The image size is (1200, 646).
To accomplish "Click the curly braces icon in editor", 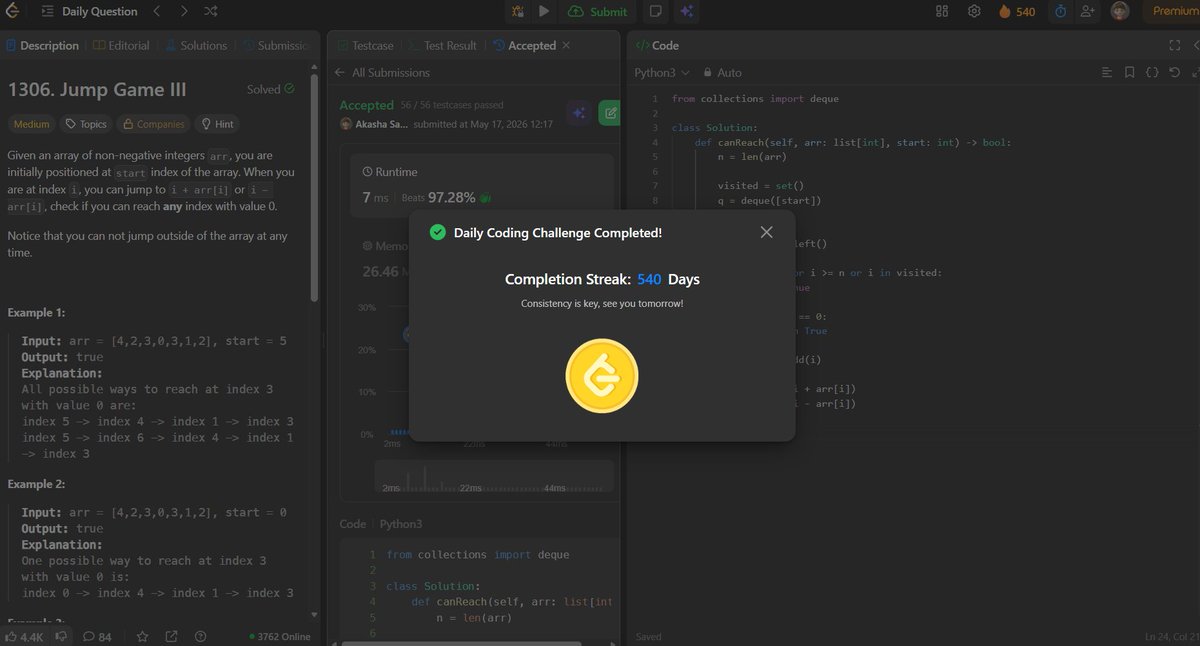I will click(x=1152, y=72).
